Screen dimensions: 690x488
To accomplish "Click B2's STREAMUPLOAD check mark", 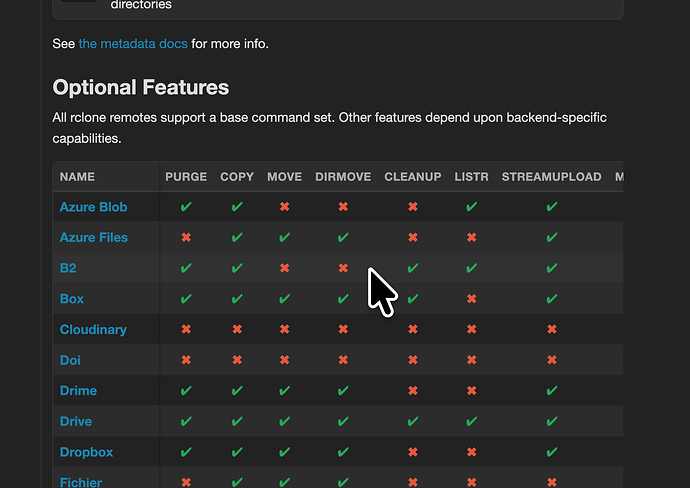I will [x=552, y=268].
